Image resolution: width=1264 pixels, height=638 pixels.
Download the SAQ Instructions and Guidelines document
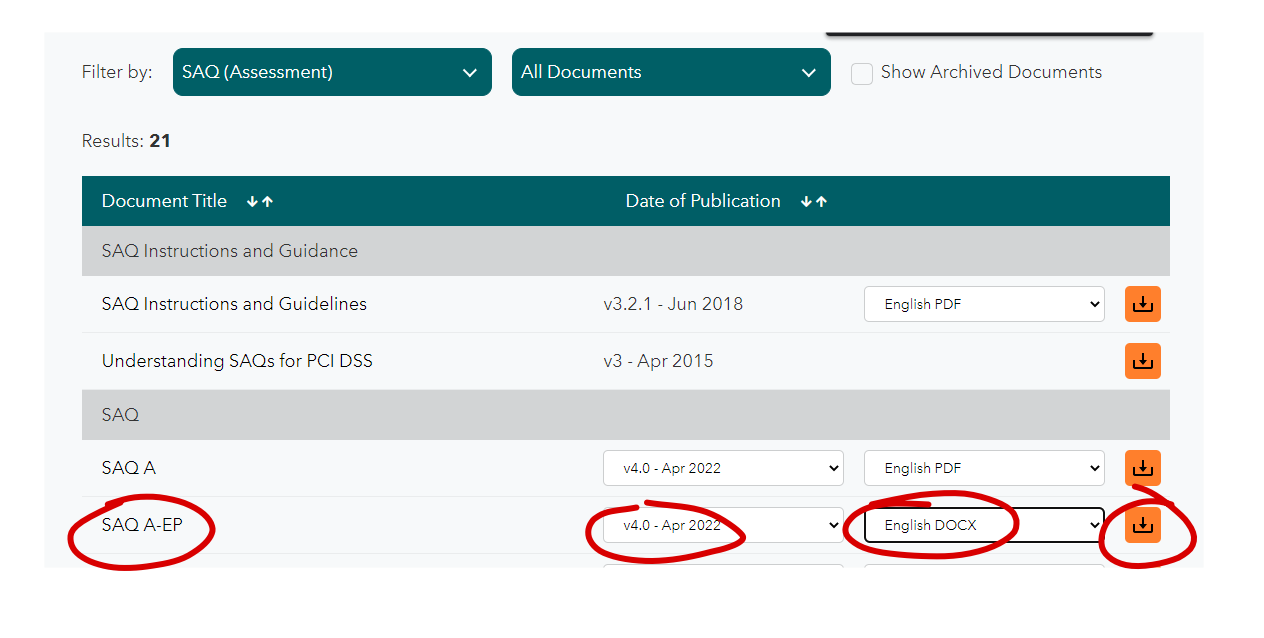pyautogui.click(x=1142, y=304)
